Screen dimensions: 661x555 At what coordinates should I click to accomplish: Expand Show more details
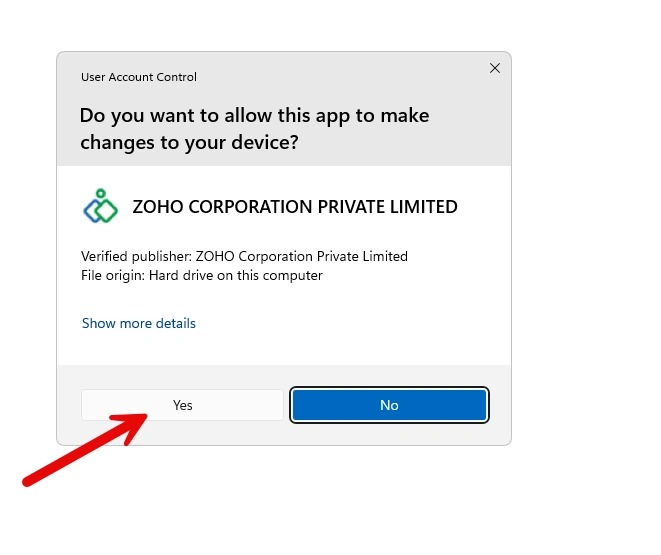[139, 323]
